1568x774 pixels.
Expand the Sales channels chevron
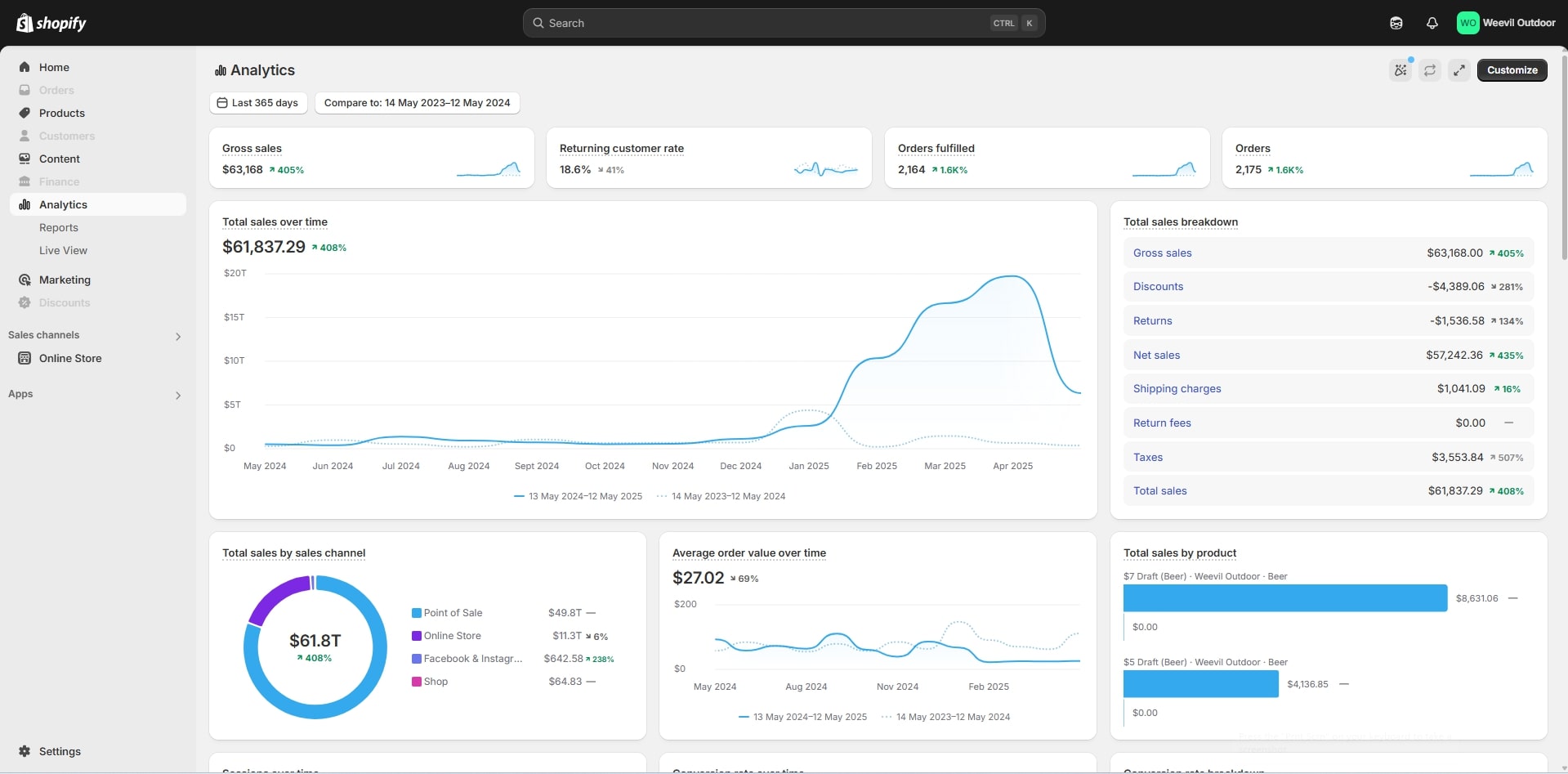point(178,336)
